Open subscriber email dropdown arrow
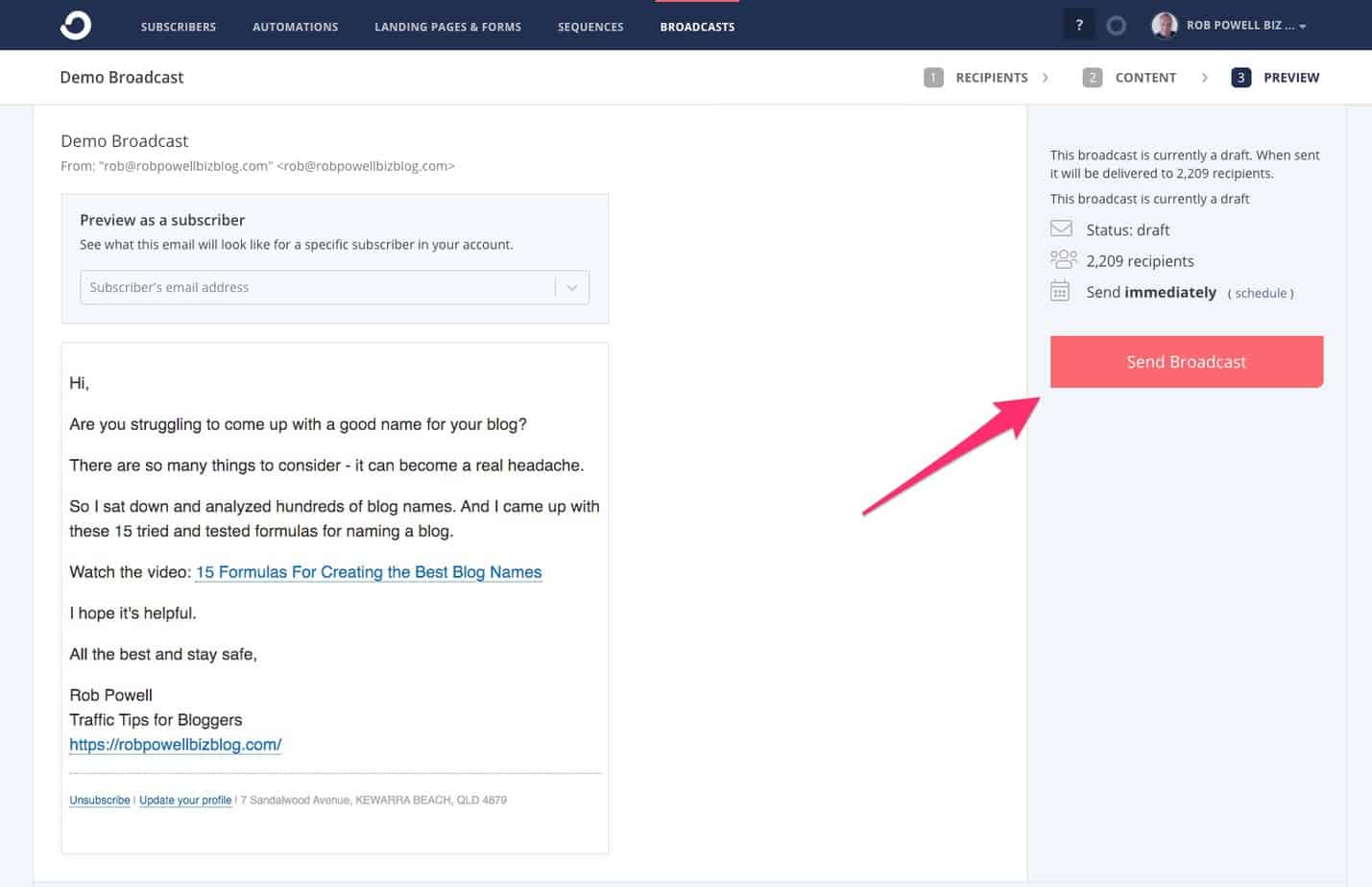Viewport: 1372px width, 887px height. [572, 287]
